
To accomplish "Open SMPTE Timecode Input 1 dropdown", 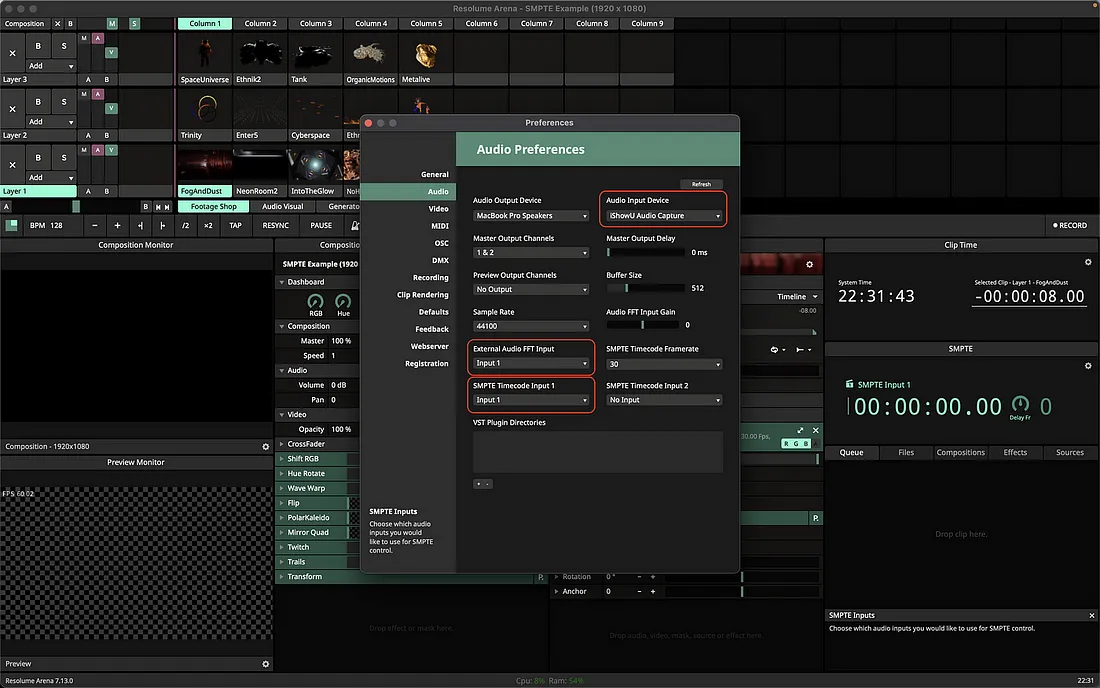I will (x=531, y=400).
